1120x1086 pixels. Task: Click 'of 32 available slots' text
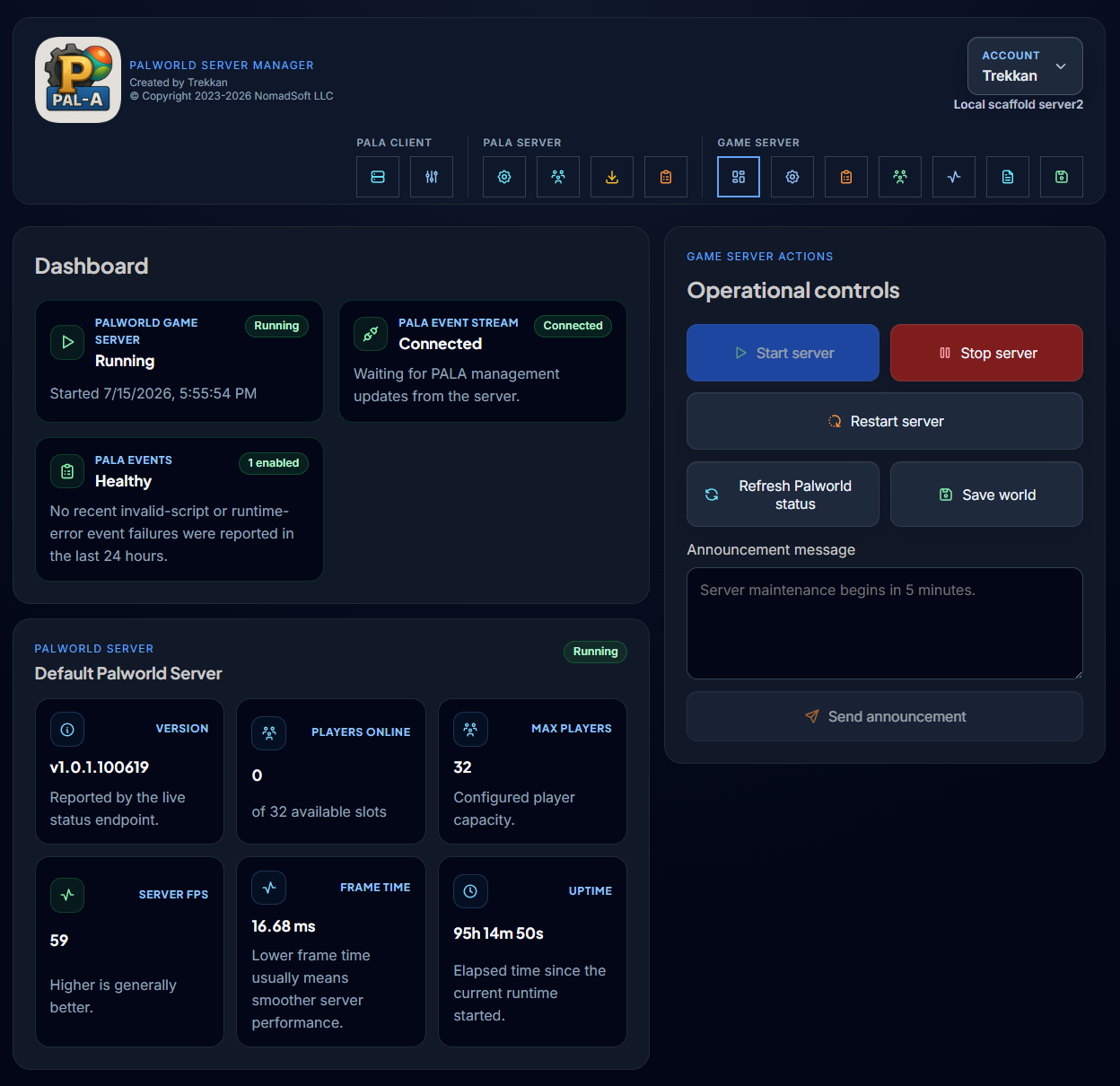pos(319,811)
